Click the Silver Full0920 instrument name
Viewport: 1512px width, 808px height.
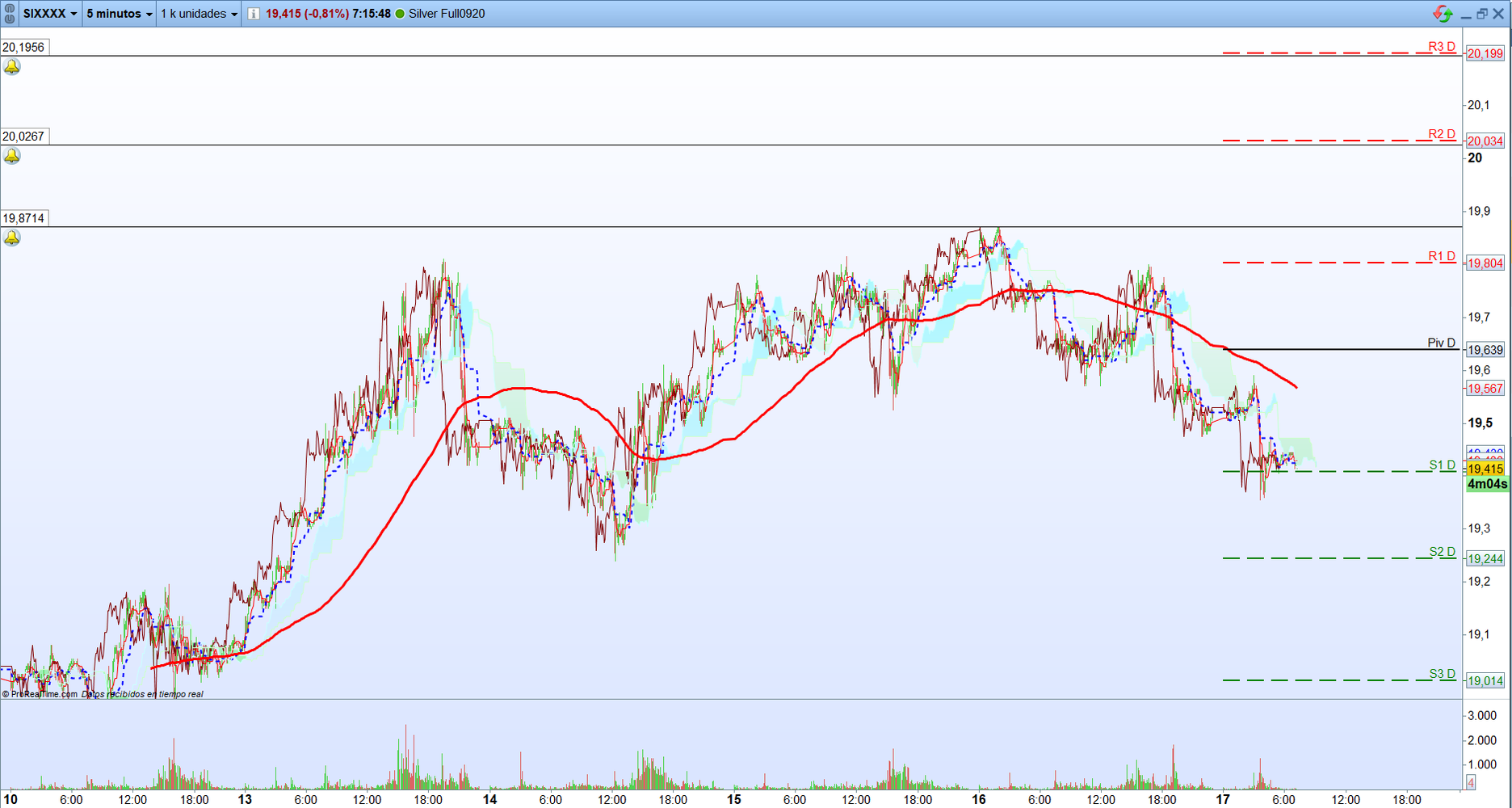click(x=447, y=14)
